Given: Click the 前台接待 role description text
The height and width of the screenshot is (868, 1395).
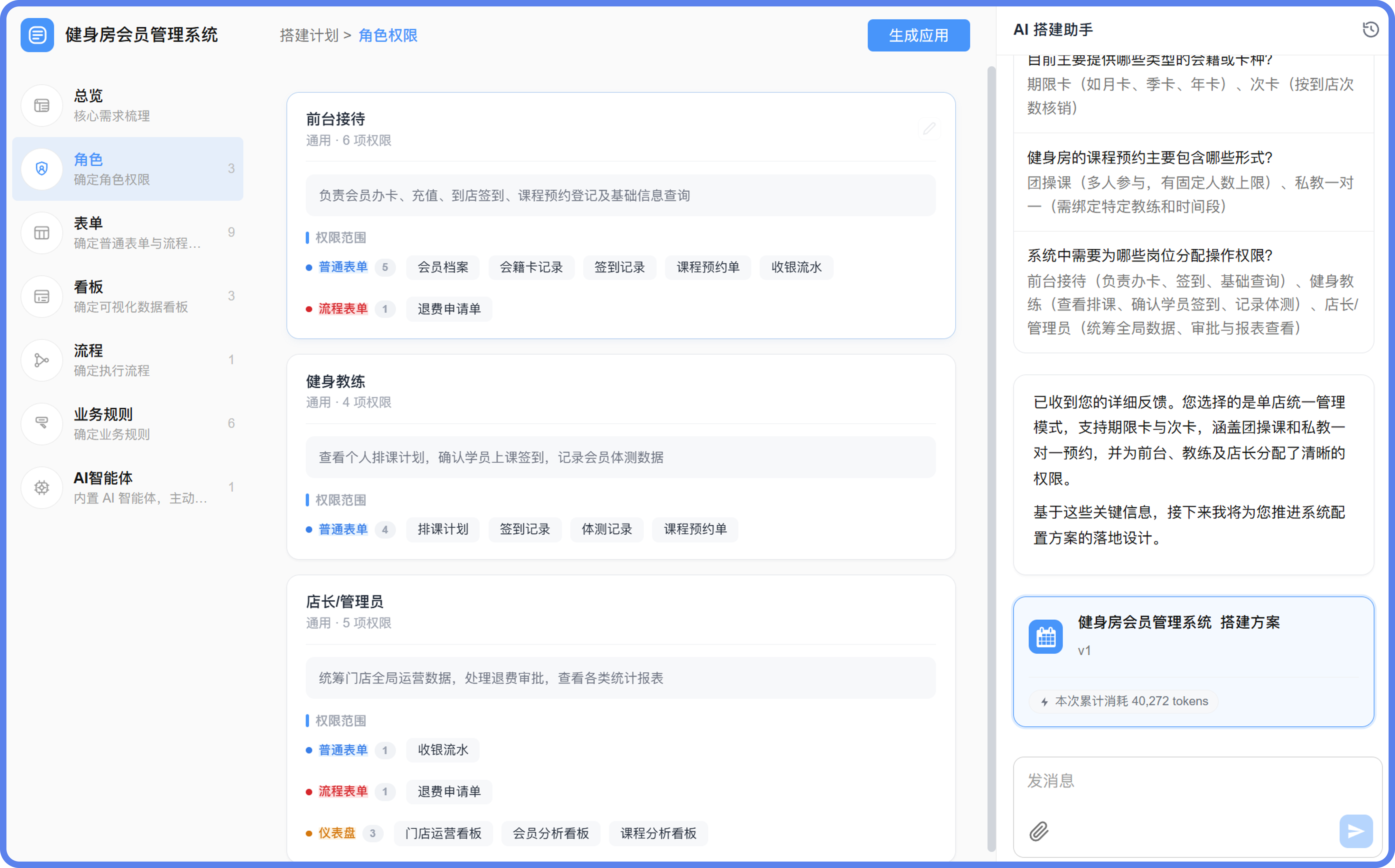Looking at the screenshot, I should pos(504,196).
